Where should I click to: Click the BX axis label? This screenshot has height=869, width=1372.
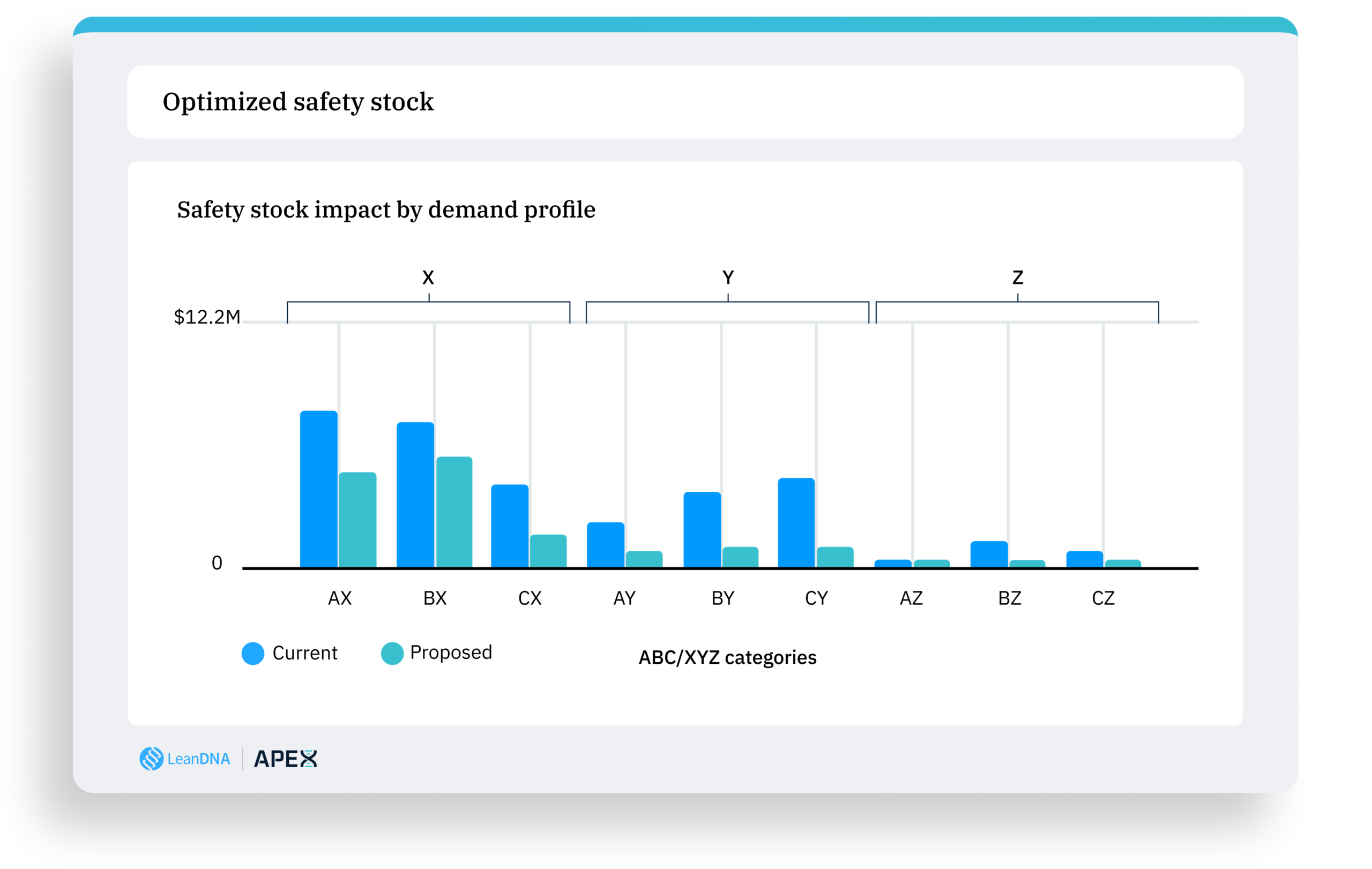435,598
